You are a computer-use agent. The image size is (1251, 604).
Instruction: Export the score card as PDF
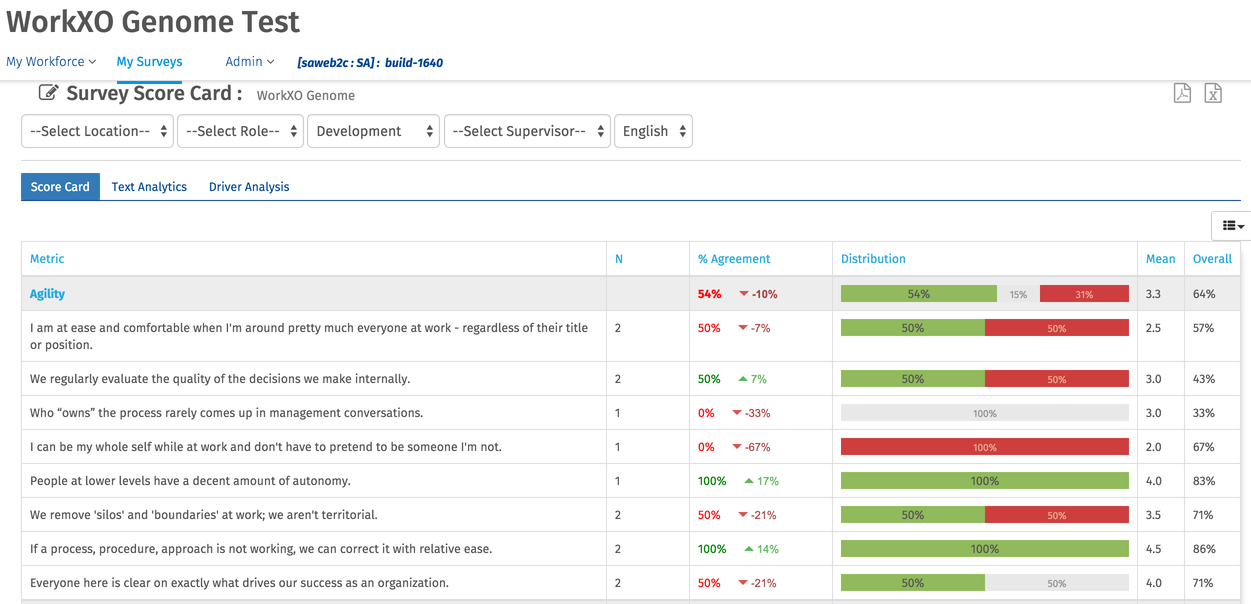[1182, 93]
